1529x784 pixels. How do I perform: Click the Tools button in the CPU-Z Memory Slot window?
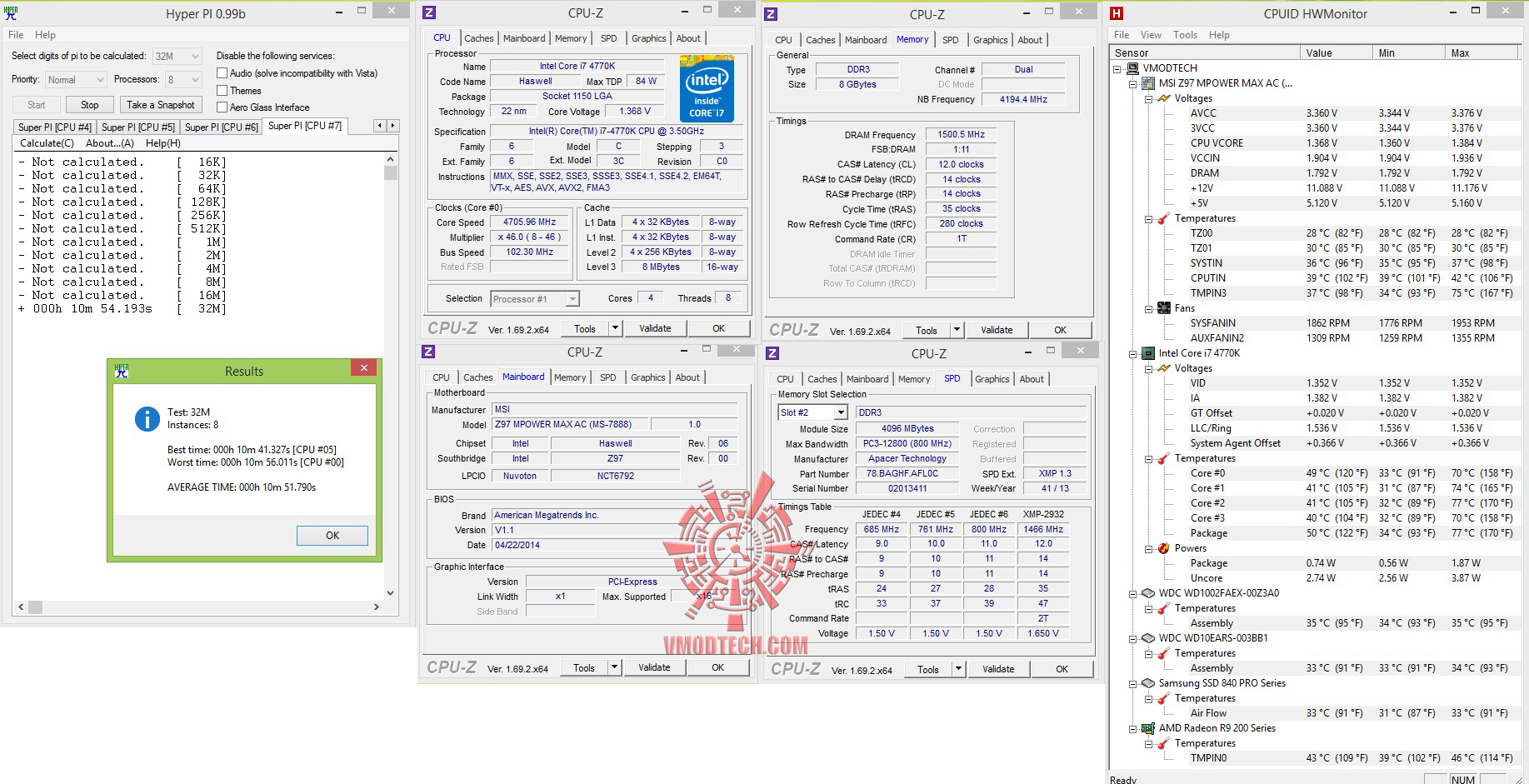[x=928, y=669]
